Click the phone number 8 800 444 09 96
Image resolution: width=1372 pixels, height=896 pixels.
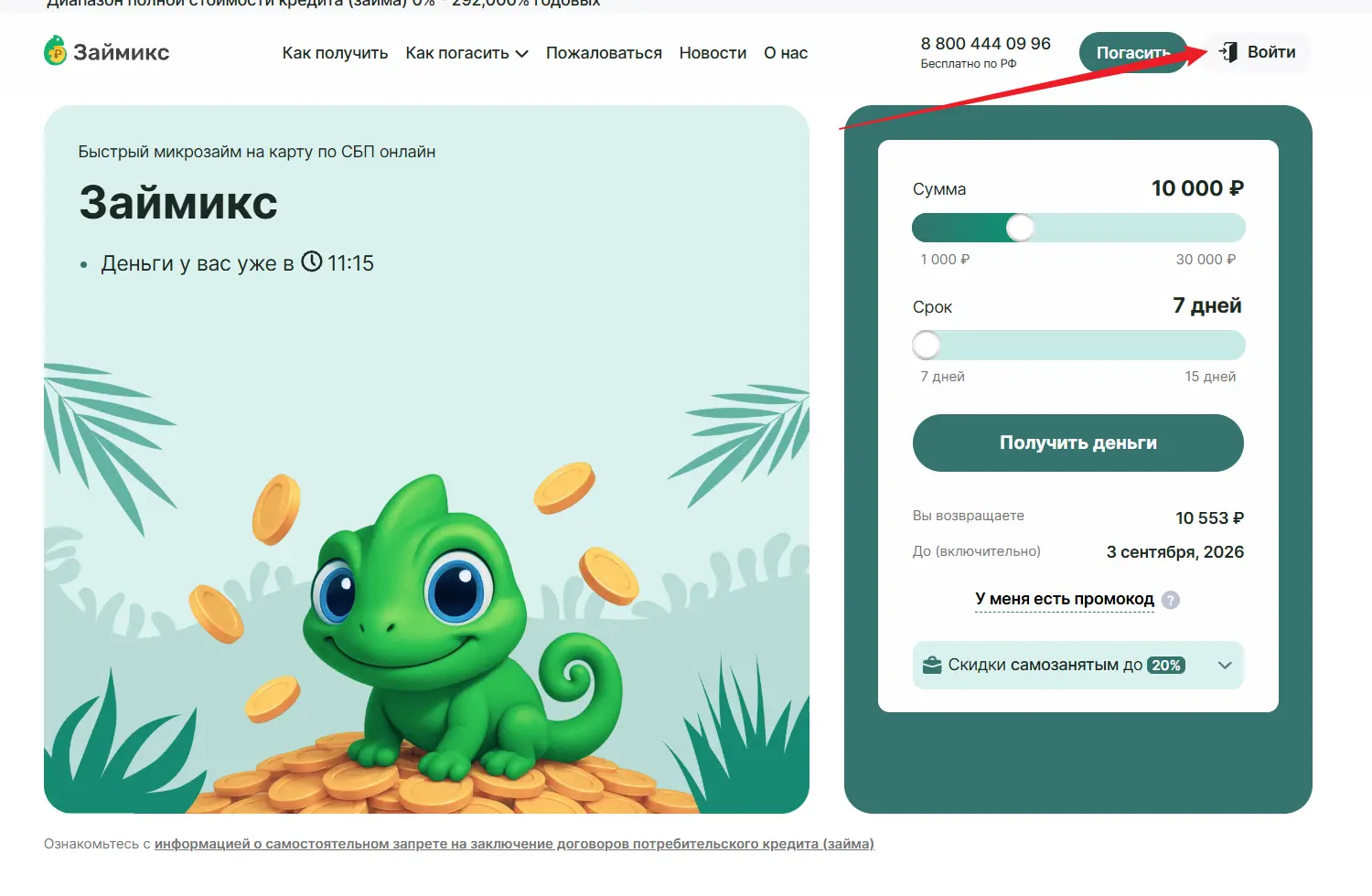pos(985,43)
